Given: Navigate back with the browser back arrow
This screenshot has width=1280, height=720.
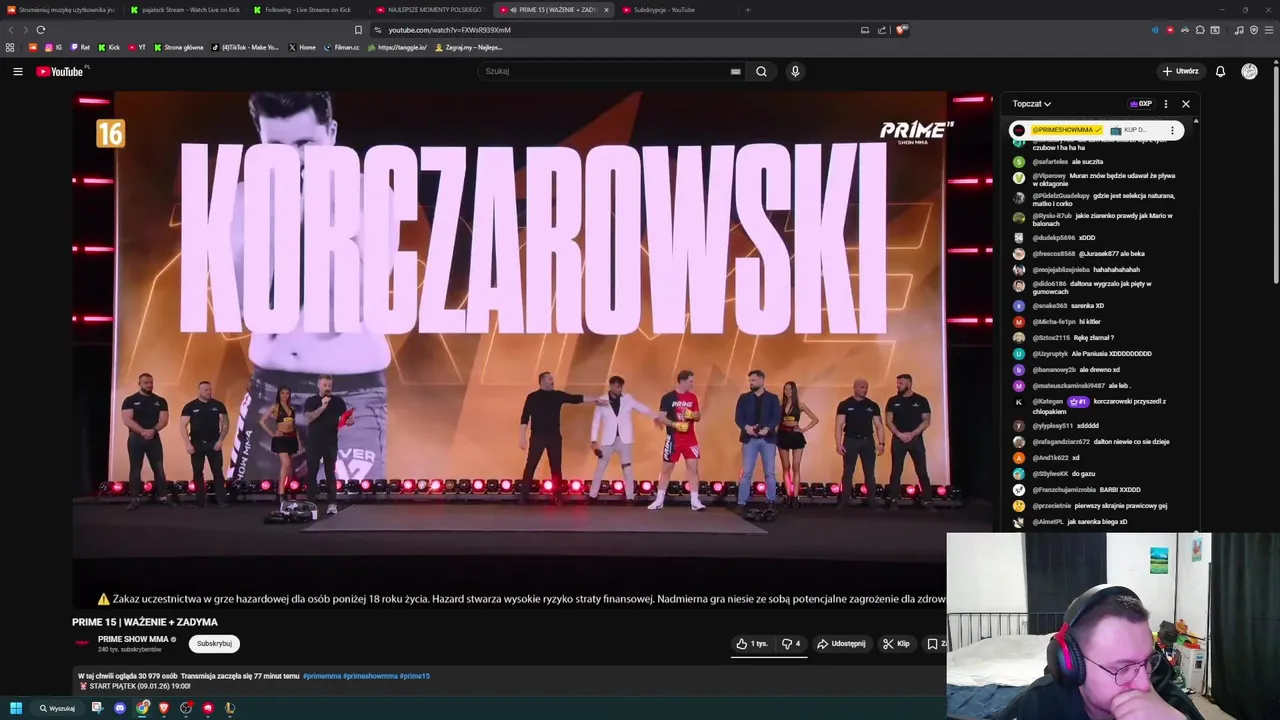Looking at the screenshot, I should [x=11, y=30].
